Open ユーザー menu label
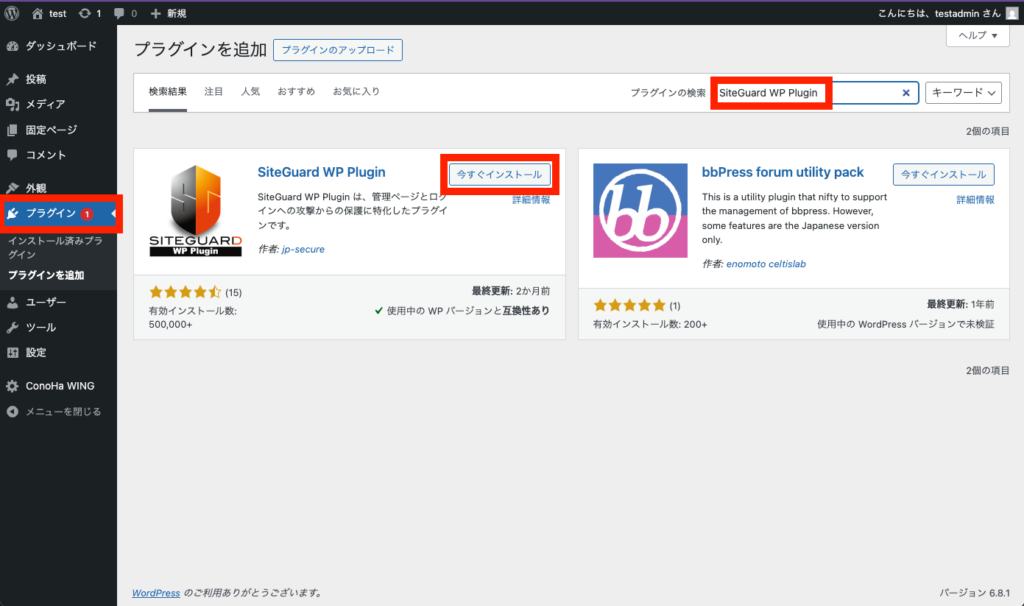Screen dimensions: 1024x606 click(46, 302)
